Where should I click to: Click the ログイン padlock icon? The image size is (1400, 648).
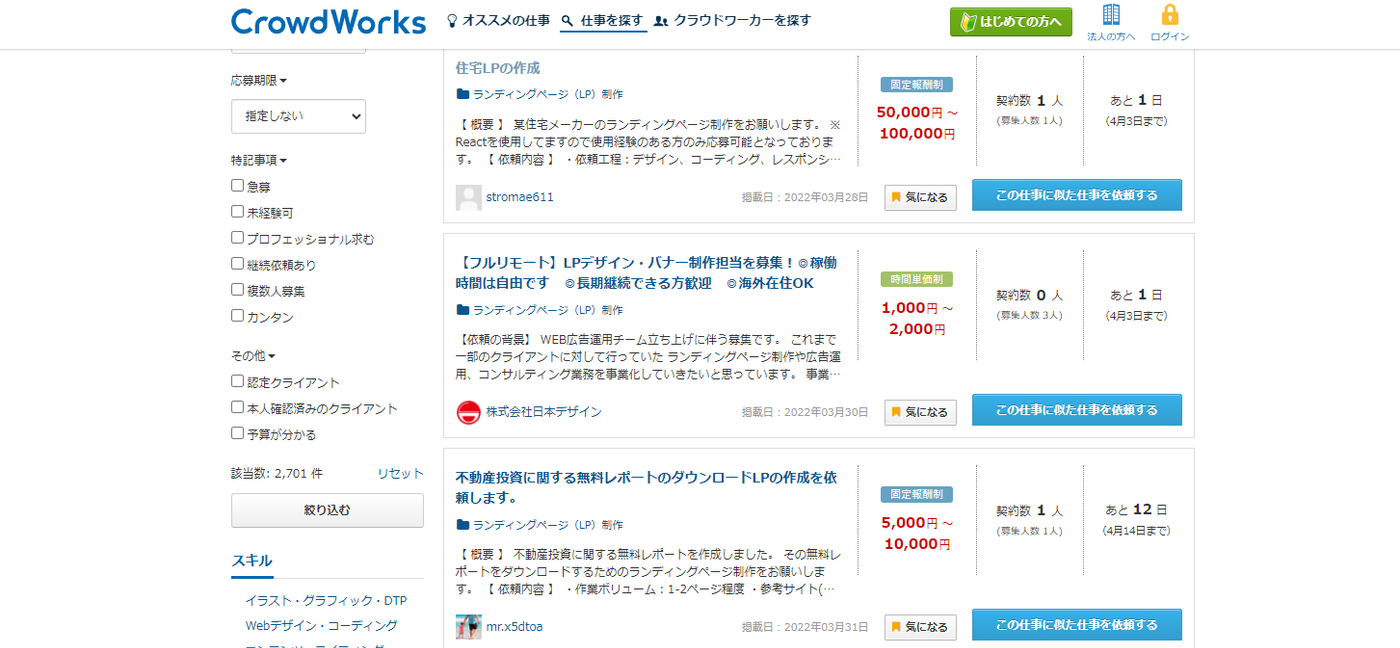point(1169,15)
